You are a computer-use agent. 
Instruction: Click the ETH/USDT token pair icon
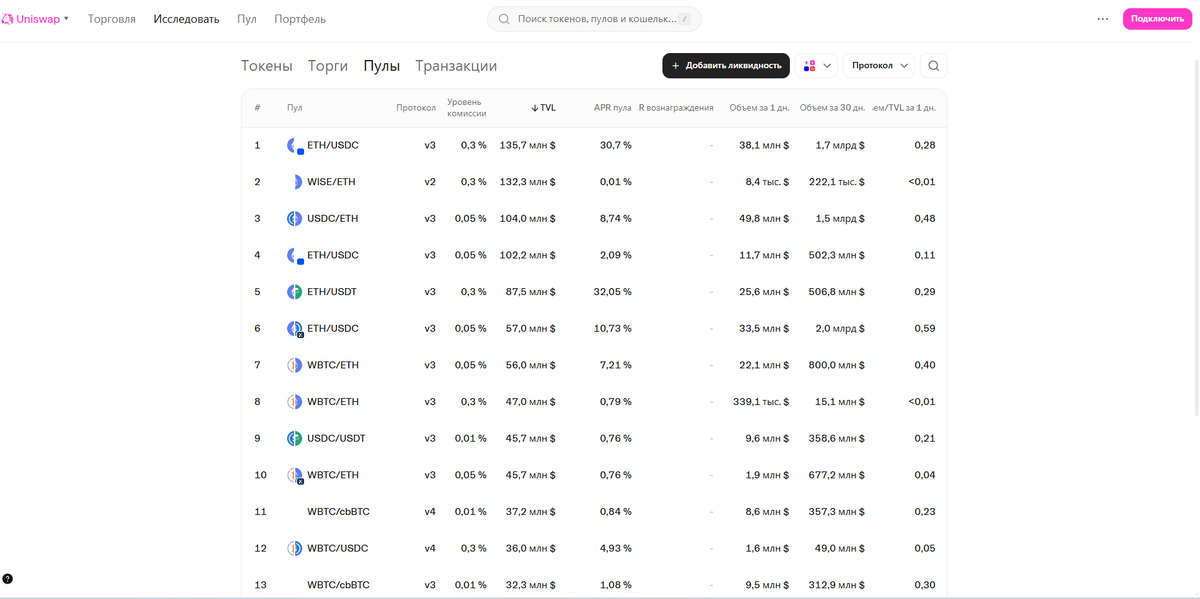pos(295,292)
